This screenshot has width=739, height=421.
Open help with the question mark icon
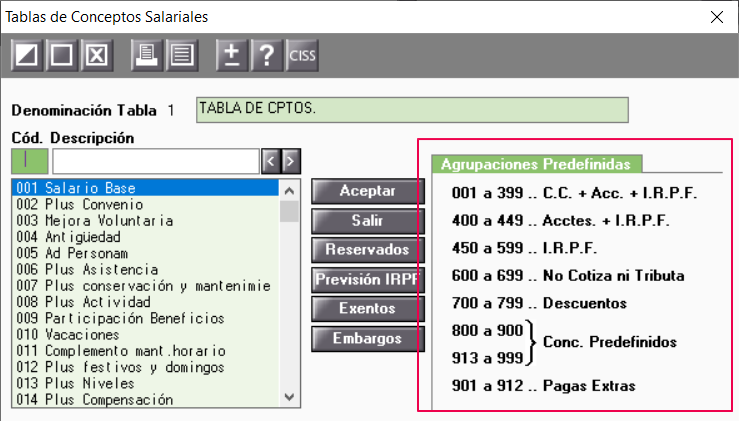(267, 56)
